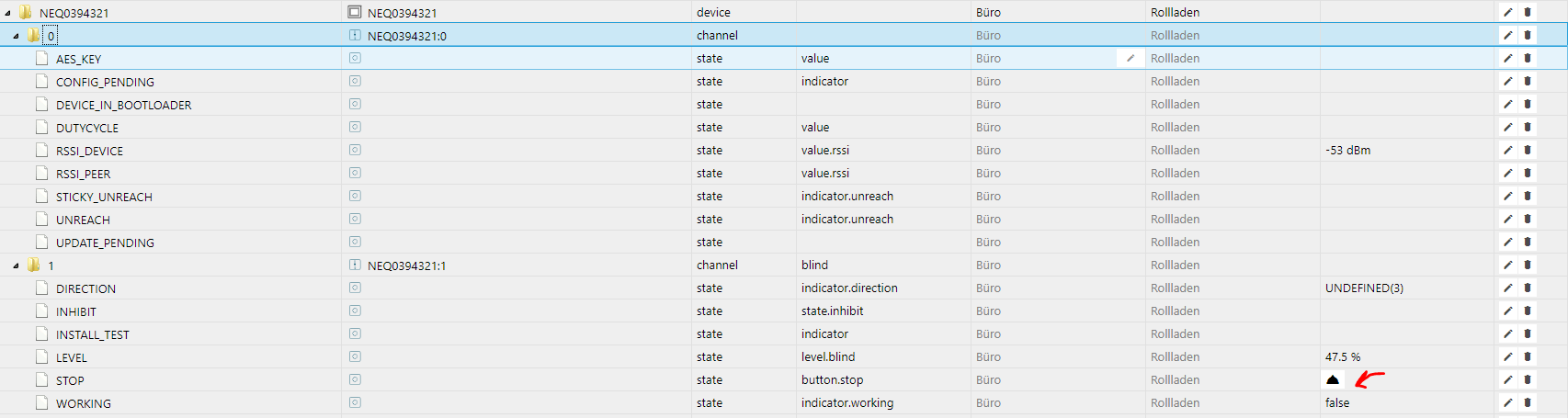Delete the WORKING state with trash icon
The width and height of the screenshot is (1568, 418).
(1528, 403)
